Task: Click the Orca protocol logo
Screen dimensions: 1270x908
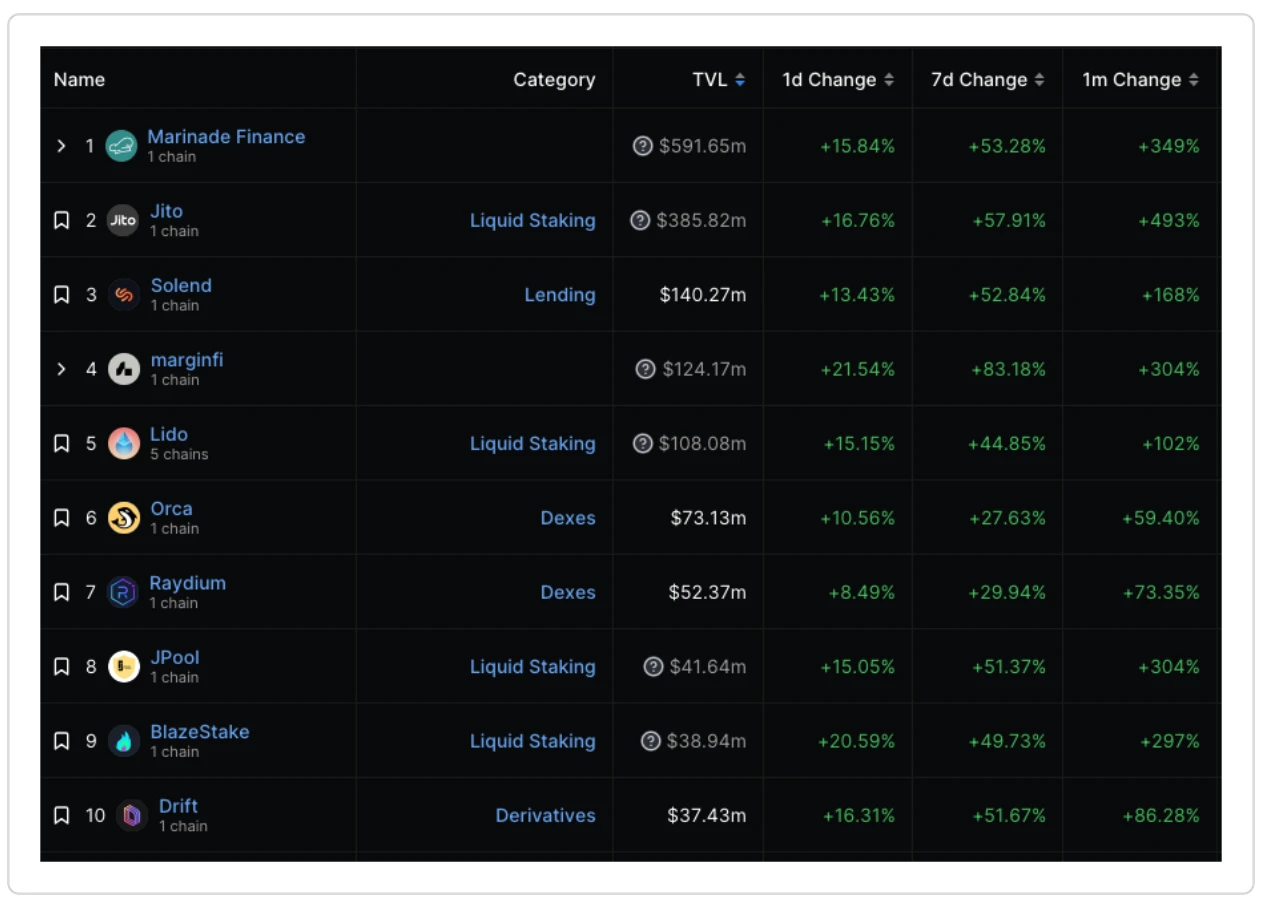Action: pos(124,518)
